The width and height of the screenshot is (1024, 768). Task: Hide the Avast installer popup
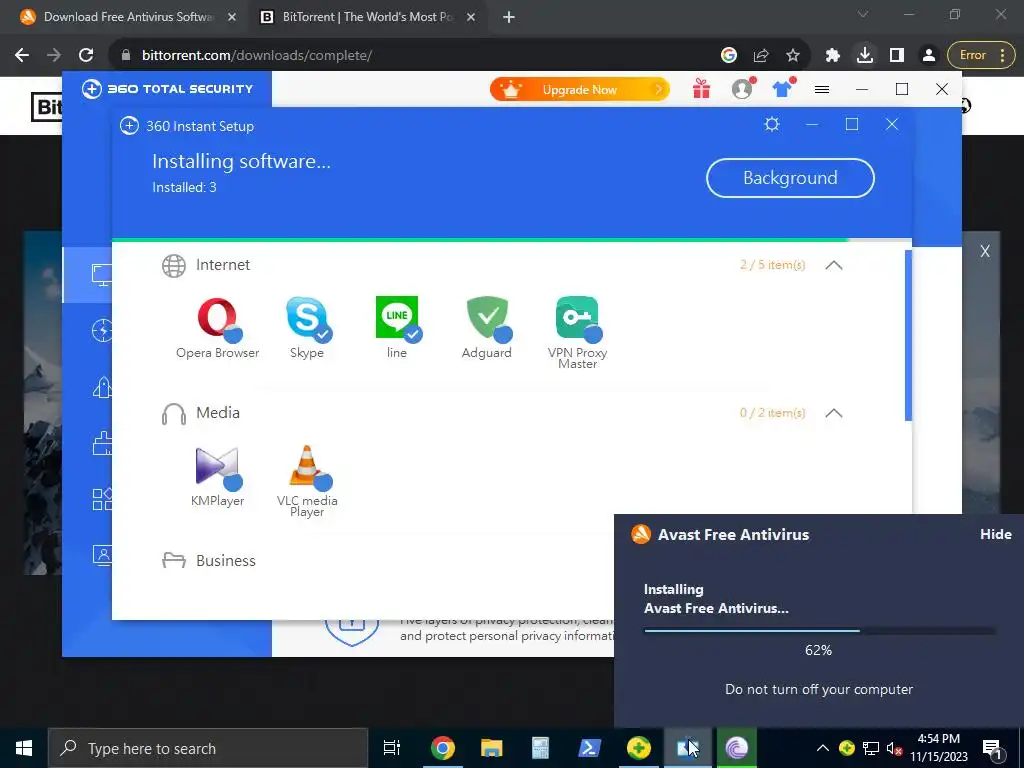pyautogui.click(x=996, y=534)
